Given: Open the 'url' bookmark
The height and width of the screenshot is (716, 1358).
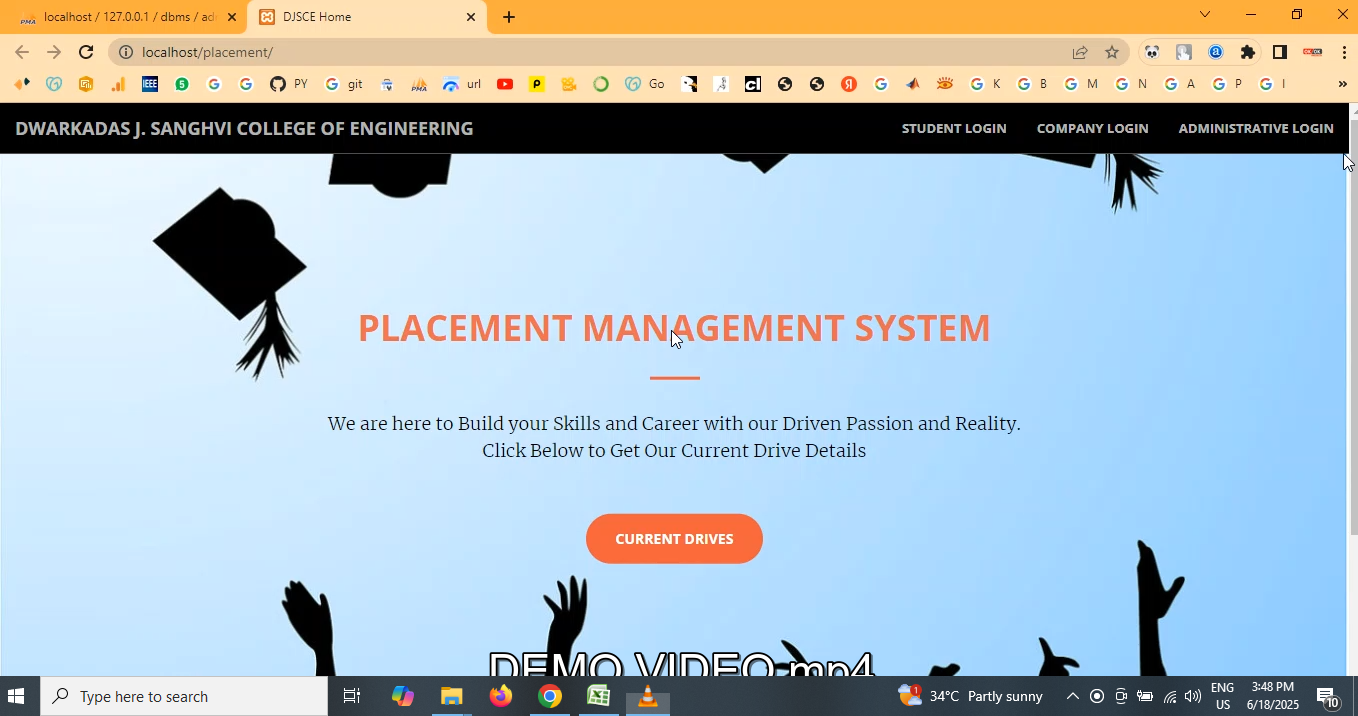Looking at the screenshot, I should 462,84.
